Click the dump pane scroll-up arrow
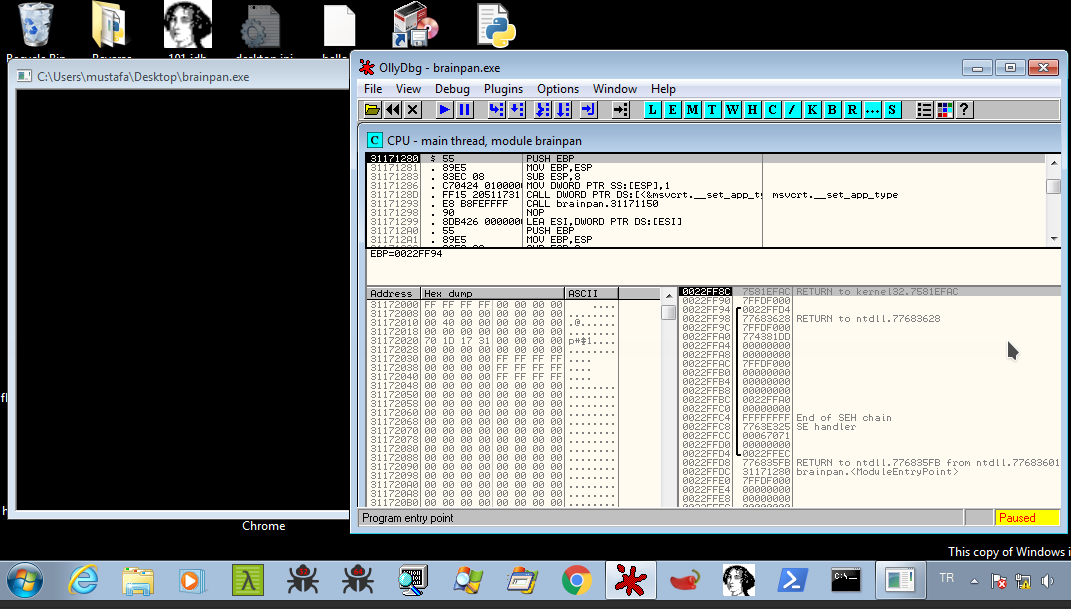 pos(669,296)
